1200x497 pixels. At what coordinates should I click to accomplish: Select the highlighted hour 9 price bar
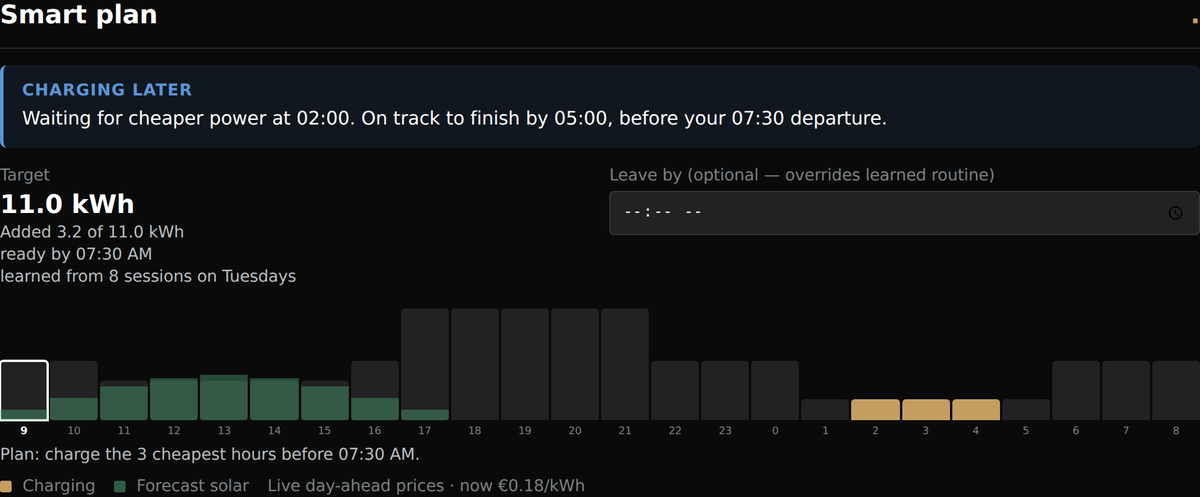point(24,390)
